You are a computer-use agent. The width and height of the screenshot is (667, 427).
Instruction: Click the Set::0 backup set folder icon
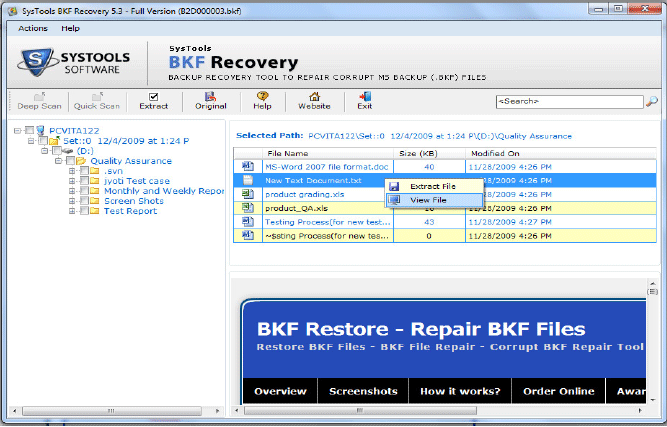pyautogui.click(x=54, y=141)
